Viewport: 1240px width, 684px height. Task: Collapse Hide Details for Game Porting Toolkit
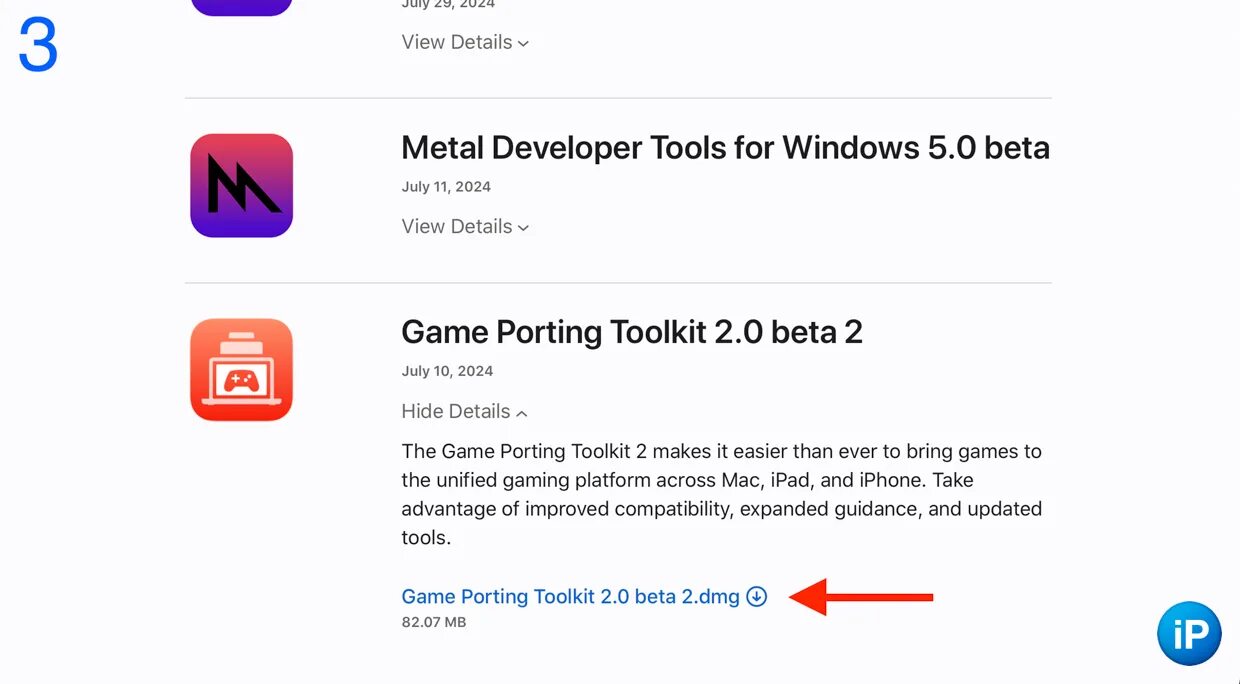(x=464, y=412)
